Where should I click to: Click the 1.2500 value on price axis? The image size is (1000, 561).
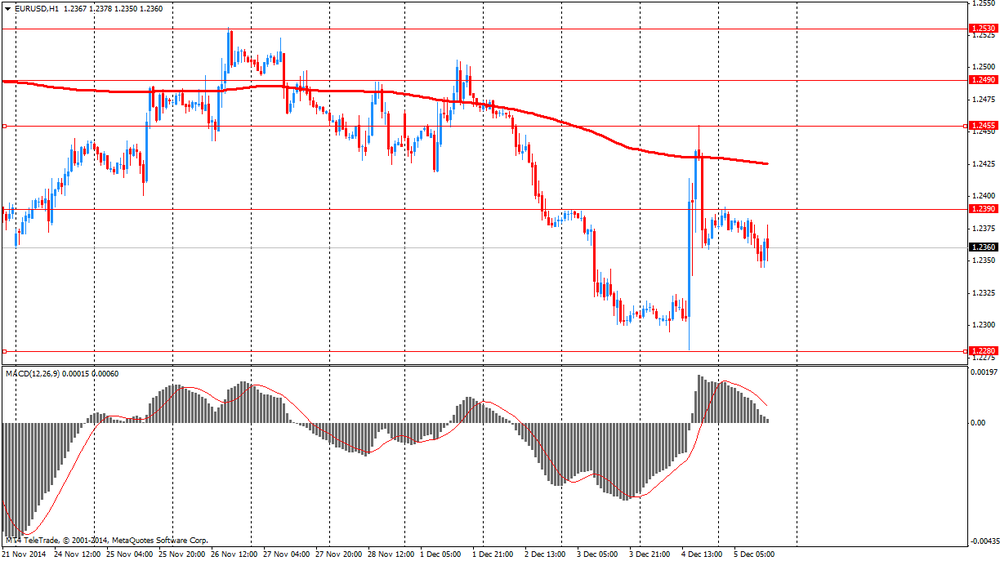(983, 67)
